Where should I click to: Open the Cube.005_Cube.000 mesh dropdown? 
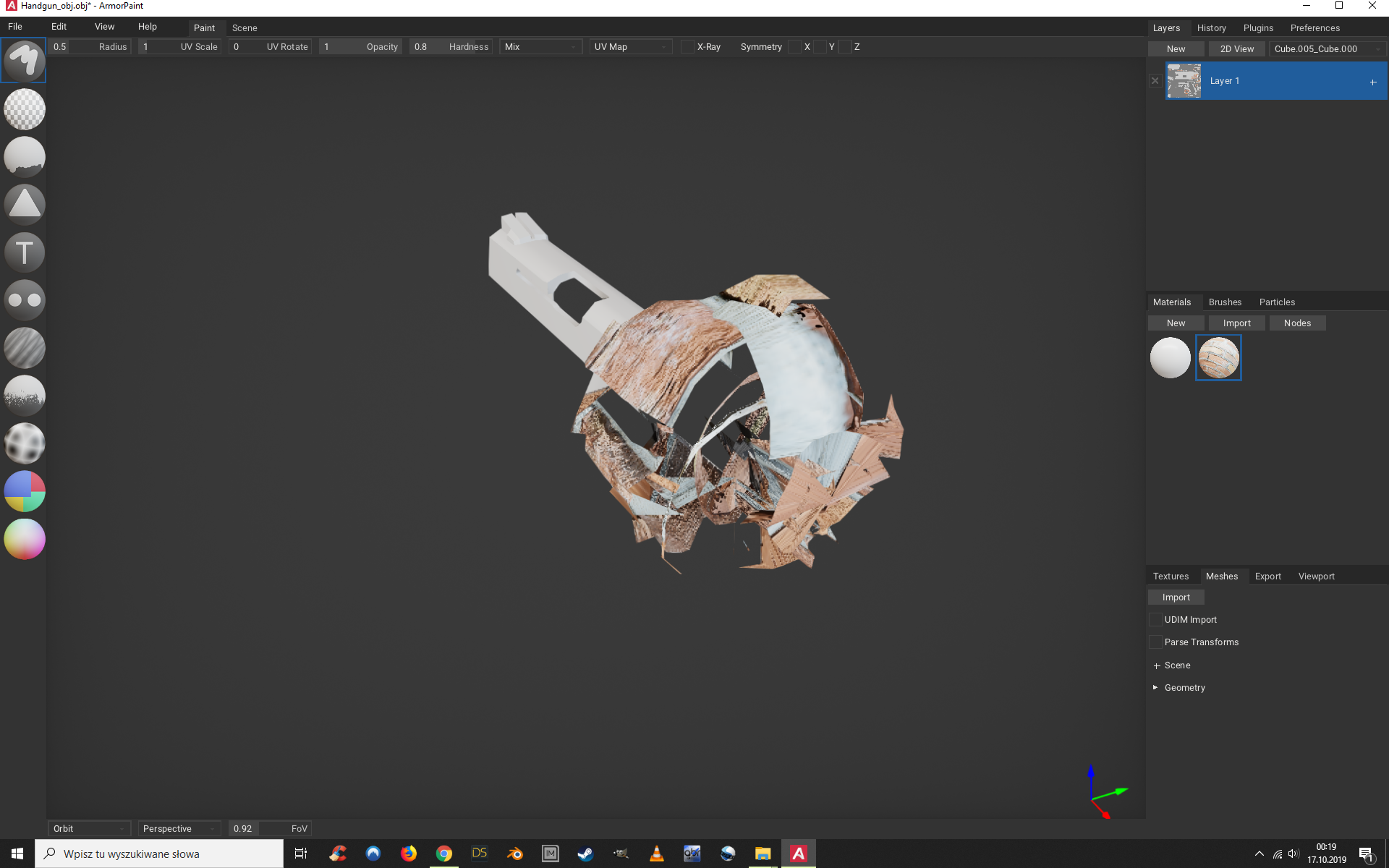[x=1327, y=48]
